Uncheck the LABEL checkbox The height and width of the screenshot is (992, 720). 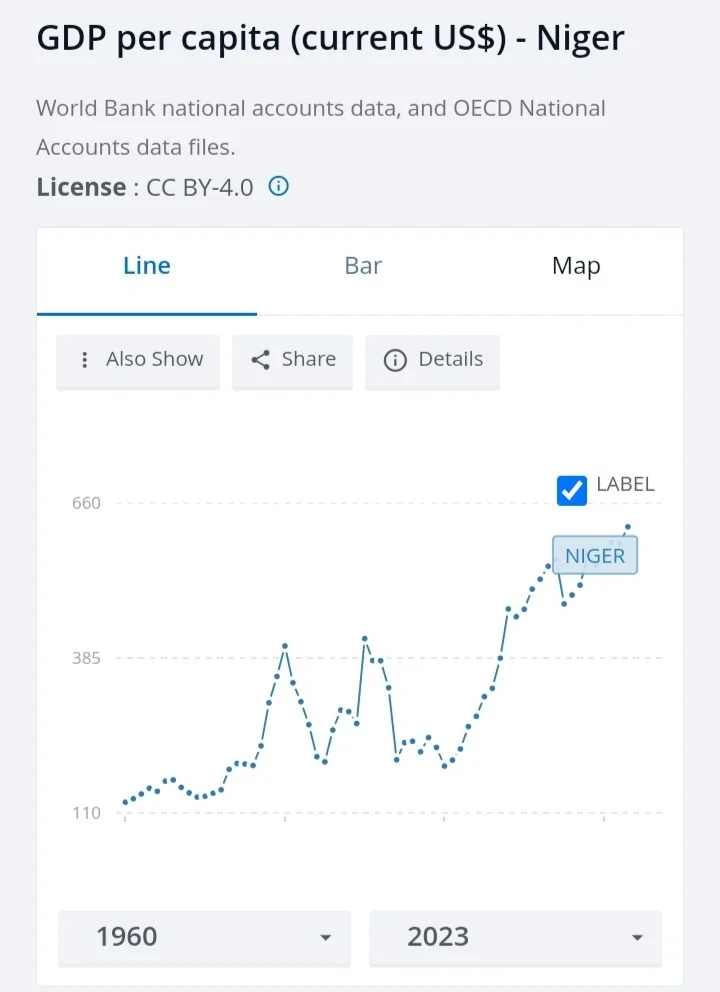click(571, 490)
